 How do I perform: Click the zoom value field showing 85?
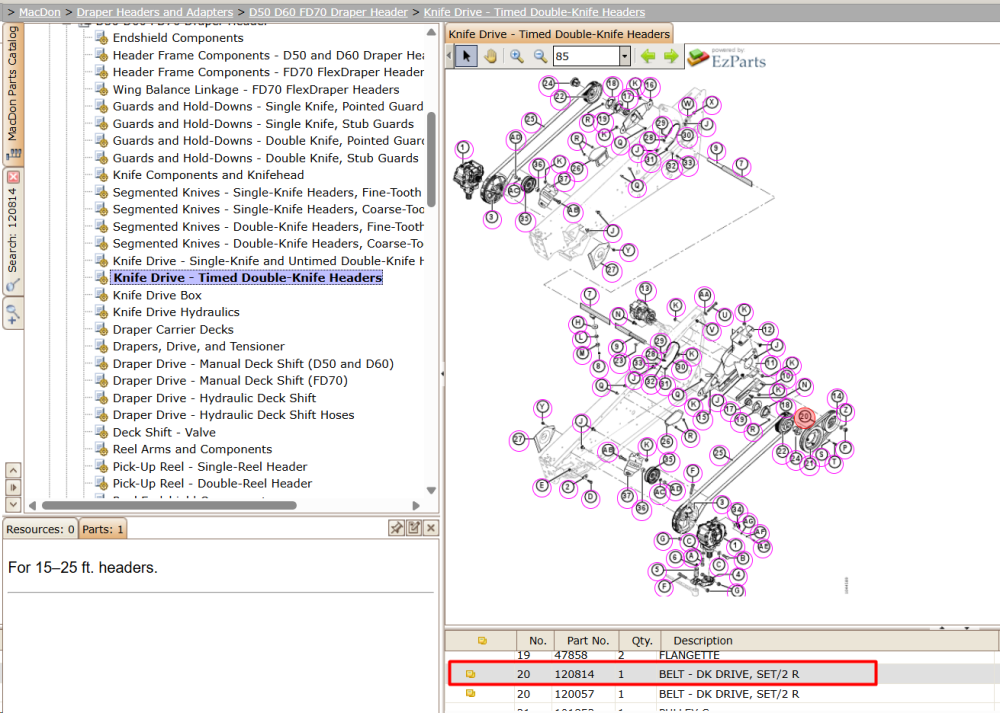tap(586, 56)
